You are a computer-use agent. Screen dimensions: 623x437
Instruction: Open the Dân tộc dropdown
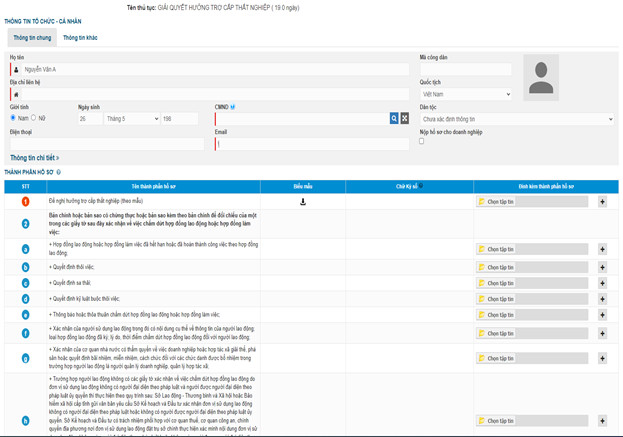tap(517, 119)
